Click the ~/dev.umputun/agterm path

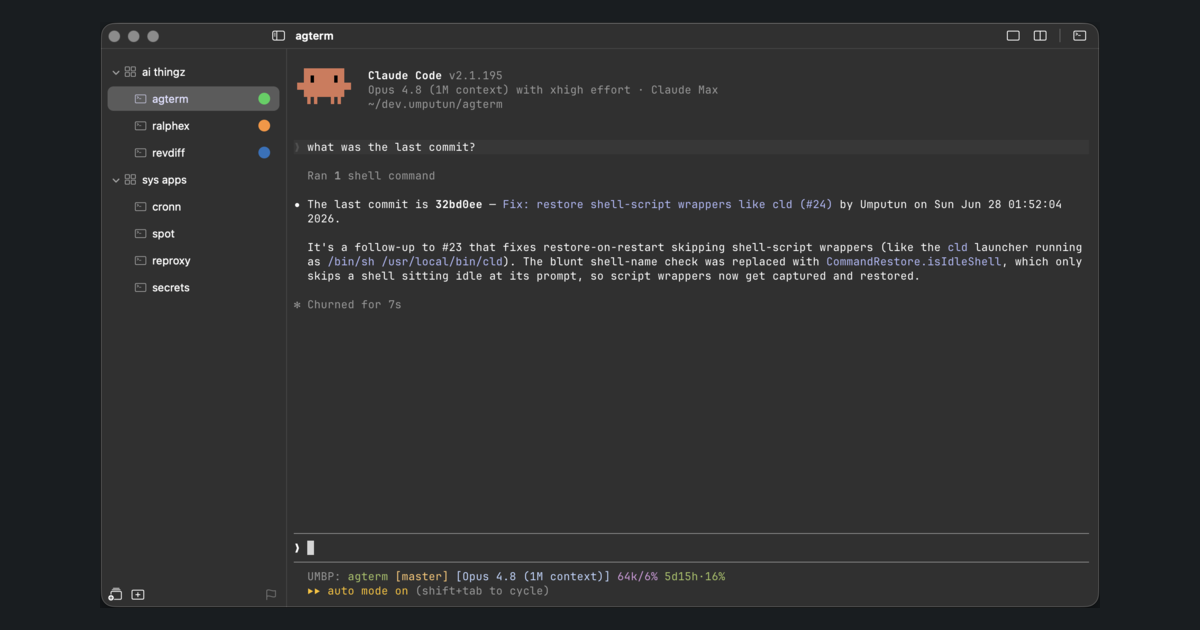pyautogui.click(x=435, y=104)
